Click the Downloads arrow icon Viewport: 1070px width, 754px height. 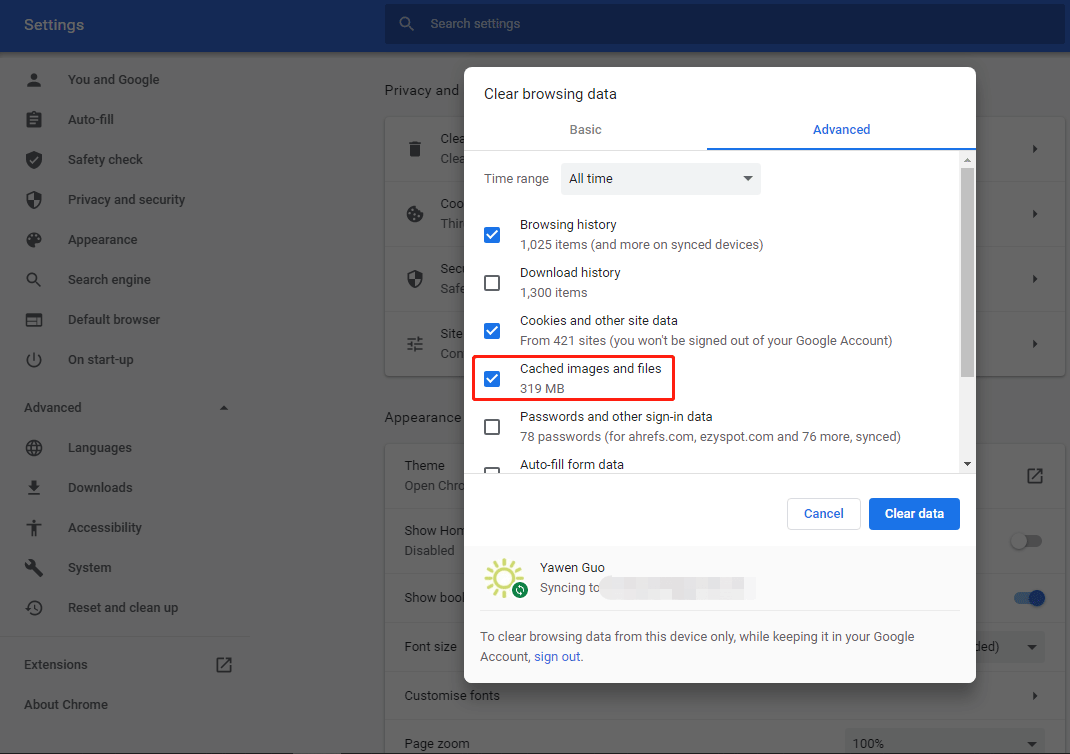[33, 487]
